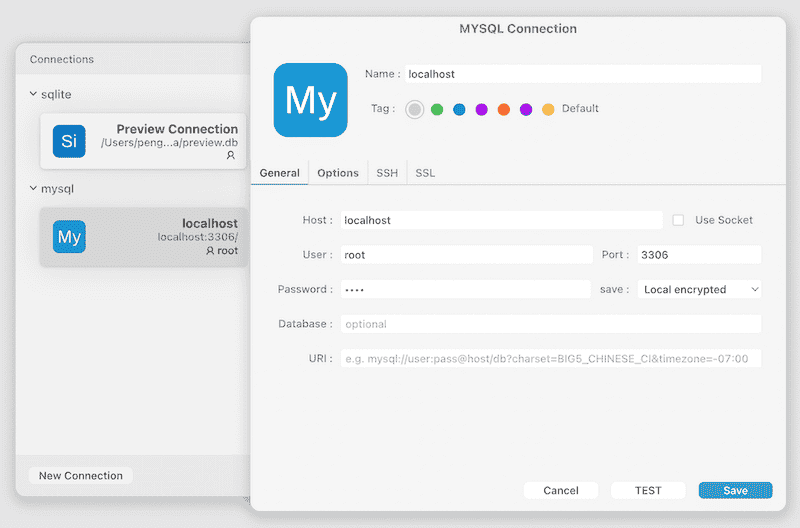Click the Connections panel header text

pyautogui.click(x=62, y=59)
